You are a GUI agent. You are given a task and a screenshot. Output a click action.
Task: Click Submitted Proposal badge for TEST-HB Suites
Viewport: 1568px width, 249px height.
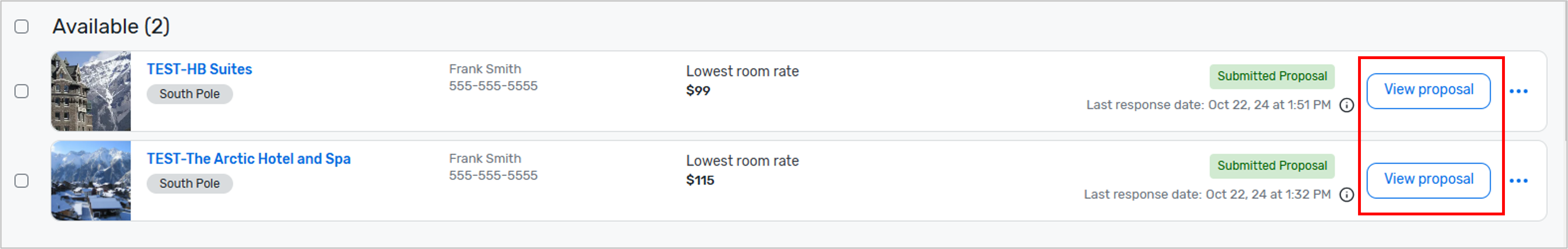(x=1271, y=76)
